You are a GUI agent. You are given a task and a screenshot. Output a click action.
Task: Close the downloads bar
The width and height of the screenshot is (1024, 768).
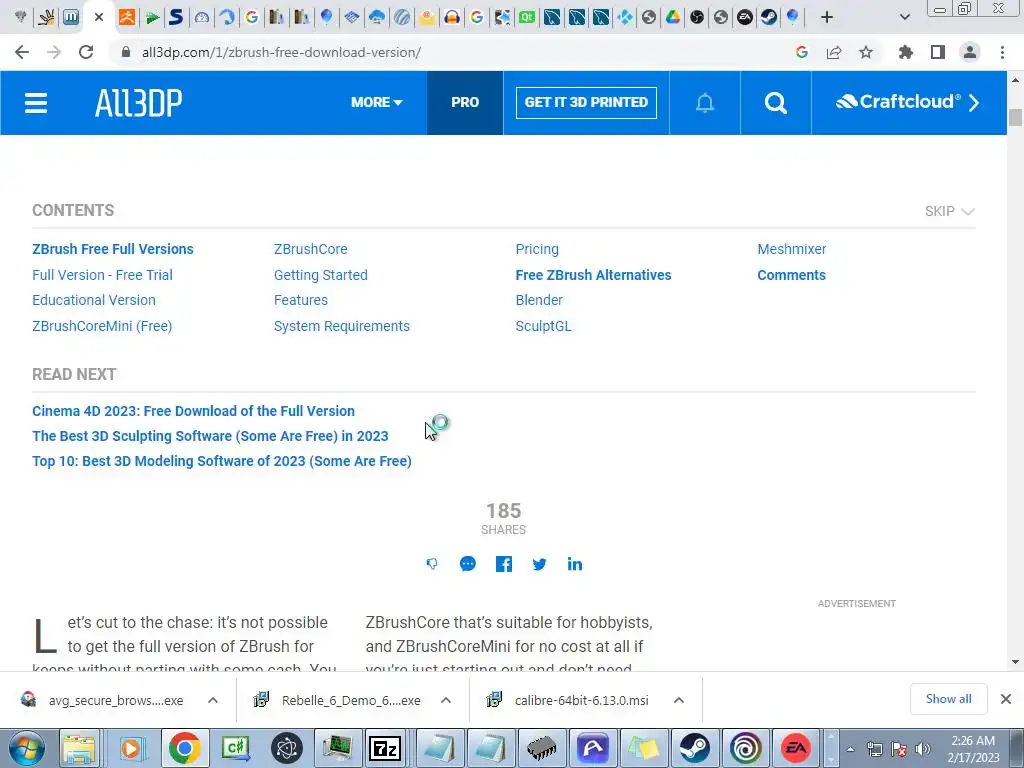click(1006, 699)
